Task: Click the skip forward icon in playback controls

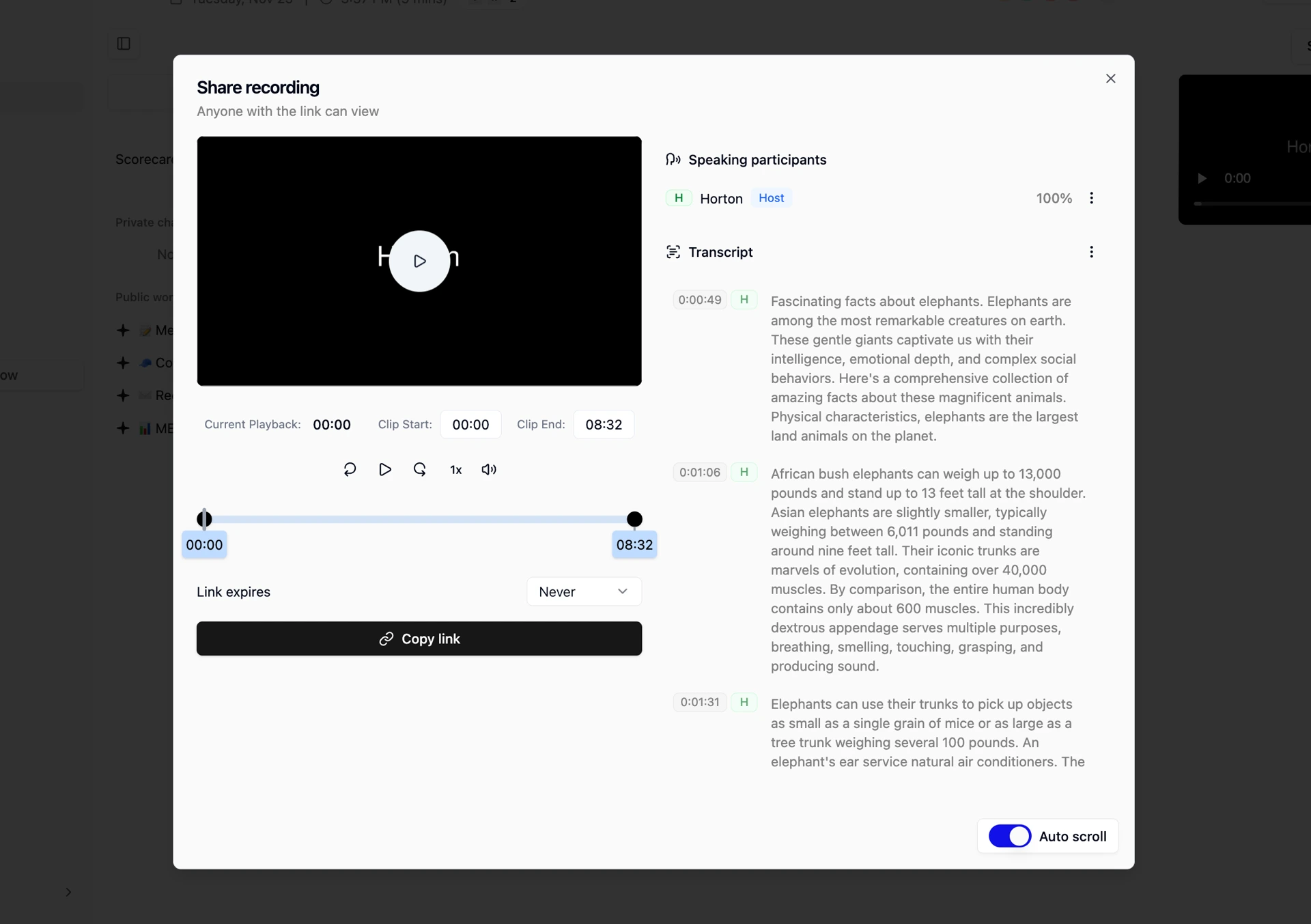Action: [x=420, y=469]
